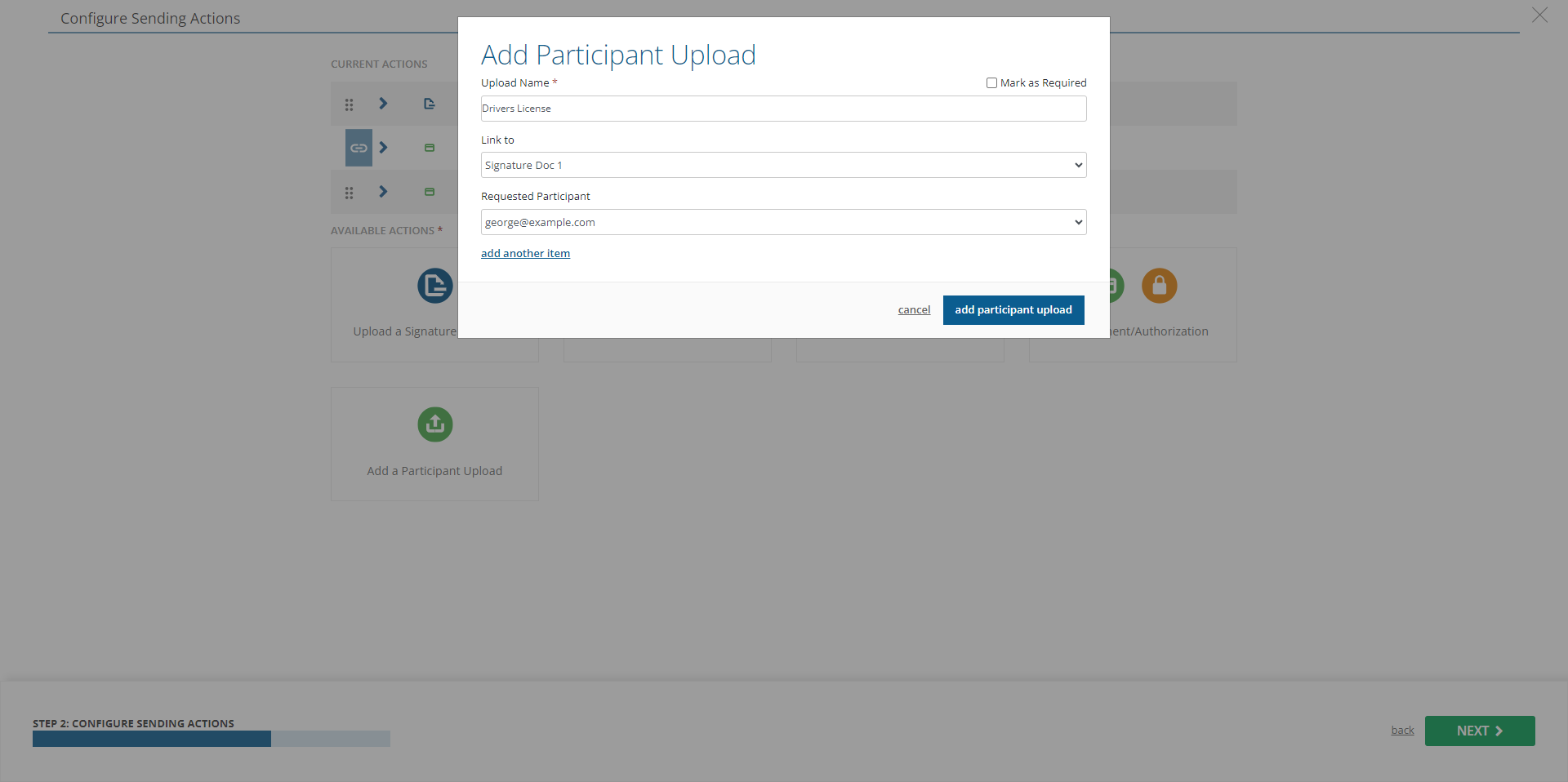Grab the drag handle of third current action
1568x782 pixels.
349,193
